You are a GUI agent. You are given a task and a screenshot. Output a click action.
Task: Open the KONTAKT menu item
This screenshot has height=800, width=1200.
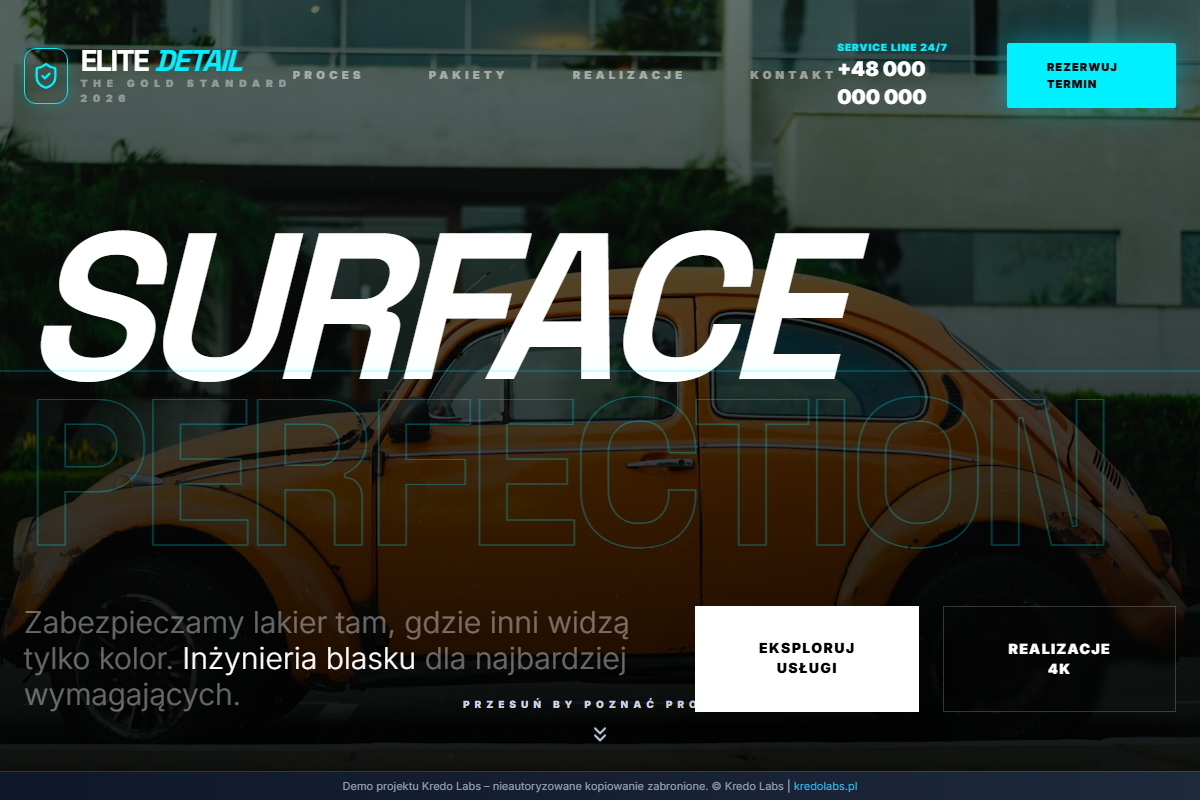coord(792,75)
